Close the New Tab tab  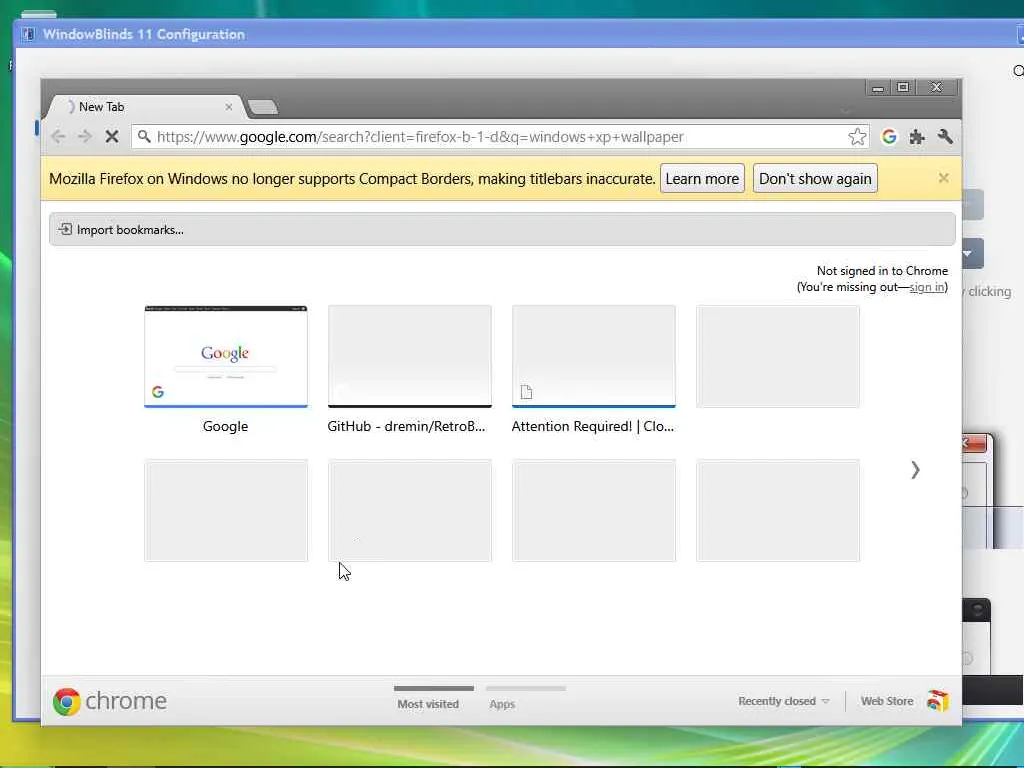[x=229, y=106]
